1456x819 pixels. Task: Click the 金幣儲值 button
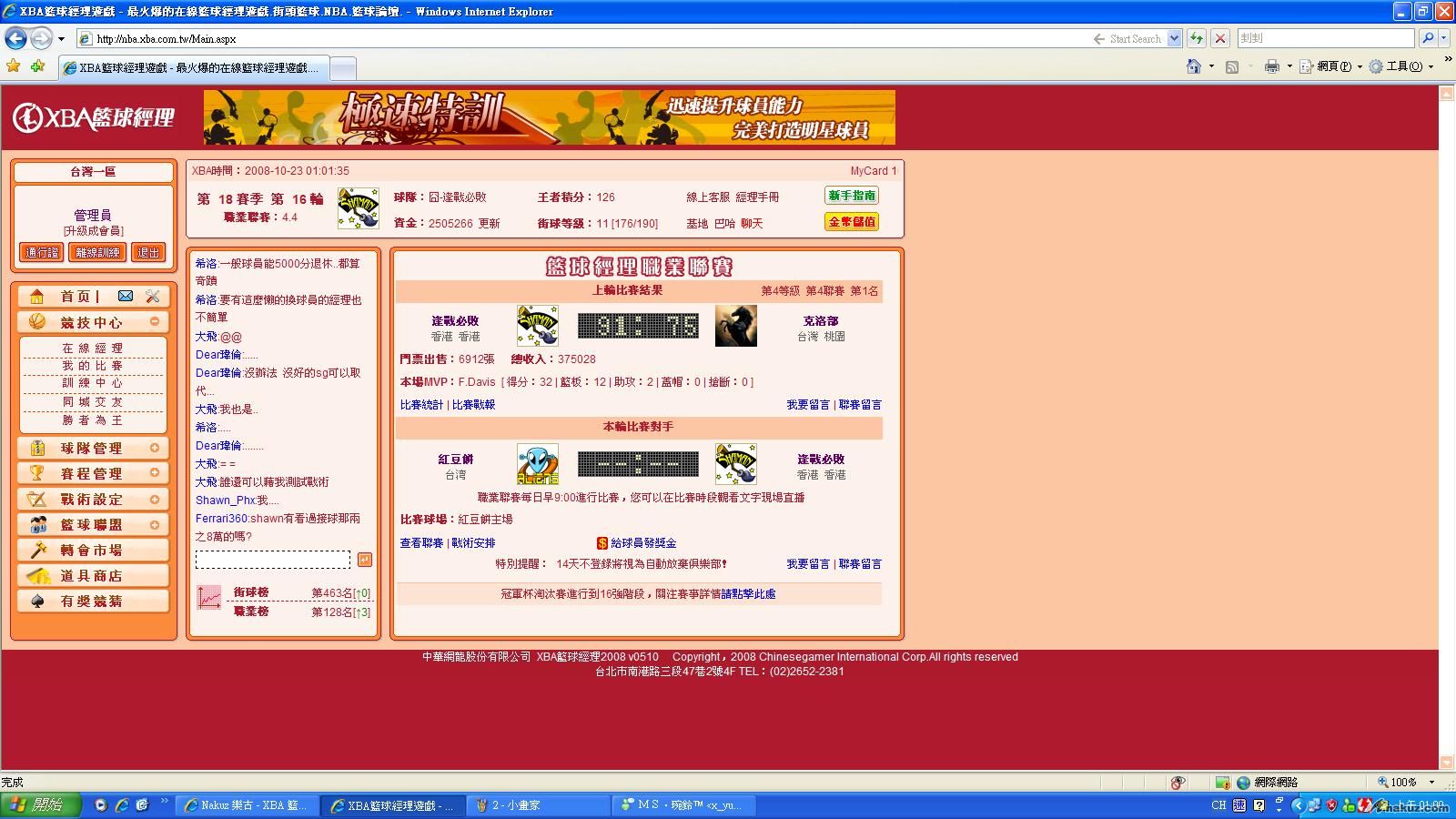pos(852,221)
